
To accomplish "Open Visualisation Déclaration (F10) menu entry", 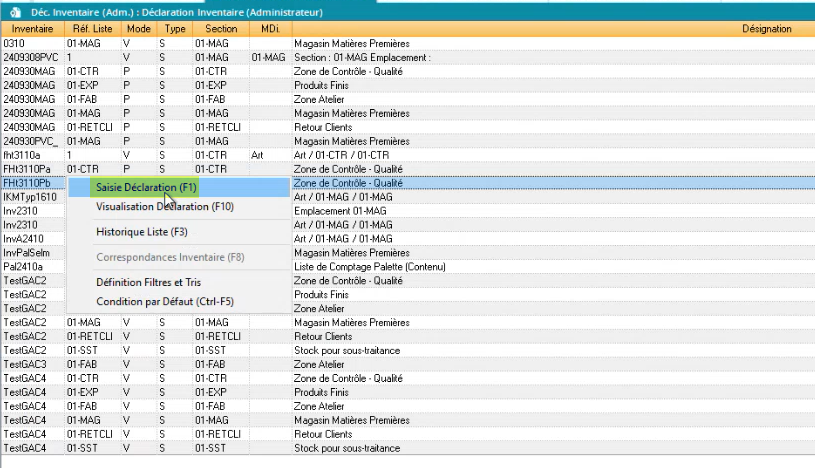I will point(165,207).
